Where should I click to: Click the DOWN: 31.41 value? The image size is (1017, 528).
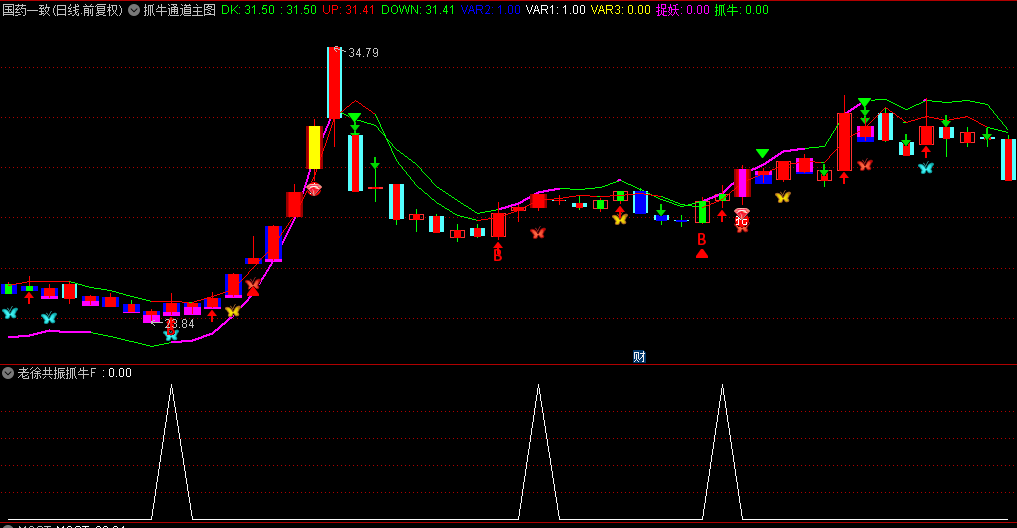(418, 10)
